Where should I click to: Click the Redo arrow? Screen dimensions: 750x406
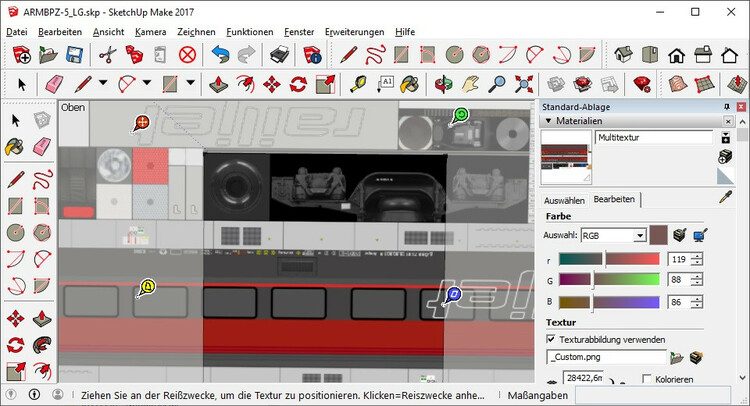(246, 55)
